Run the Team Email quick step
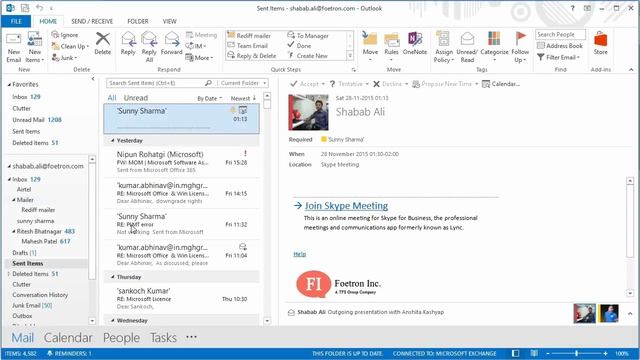Image resolution: width=640 pixels, height=360 pixels. (247, 46)
